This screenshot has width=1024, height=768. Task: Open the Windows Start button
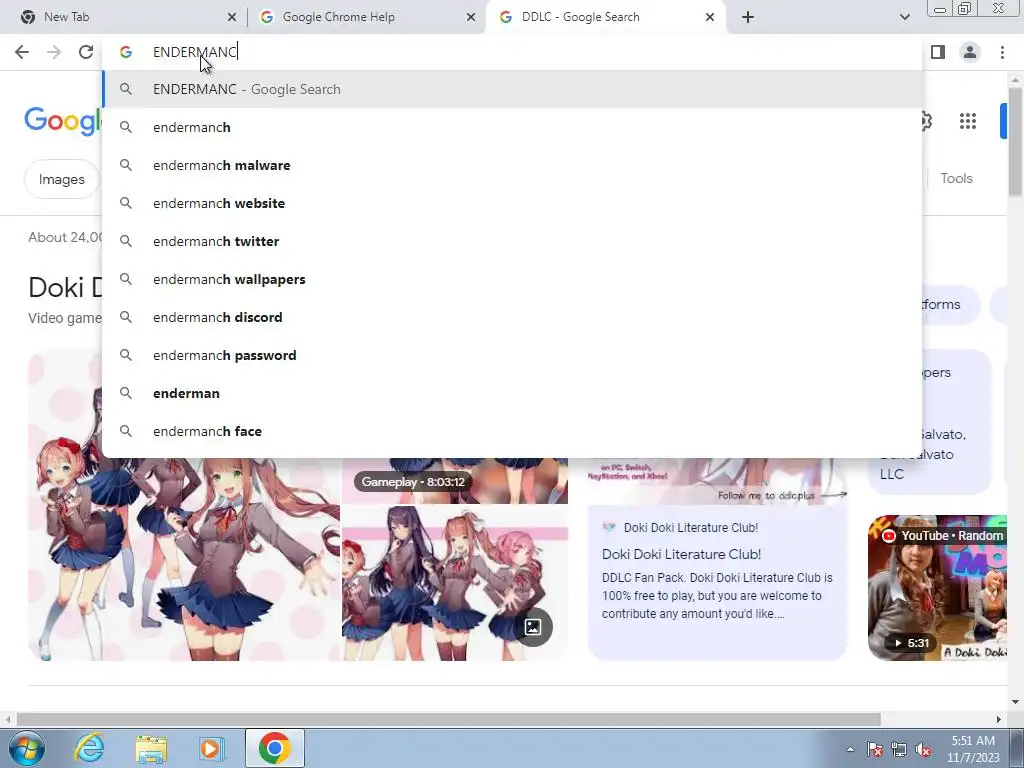26,748
